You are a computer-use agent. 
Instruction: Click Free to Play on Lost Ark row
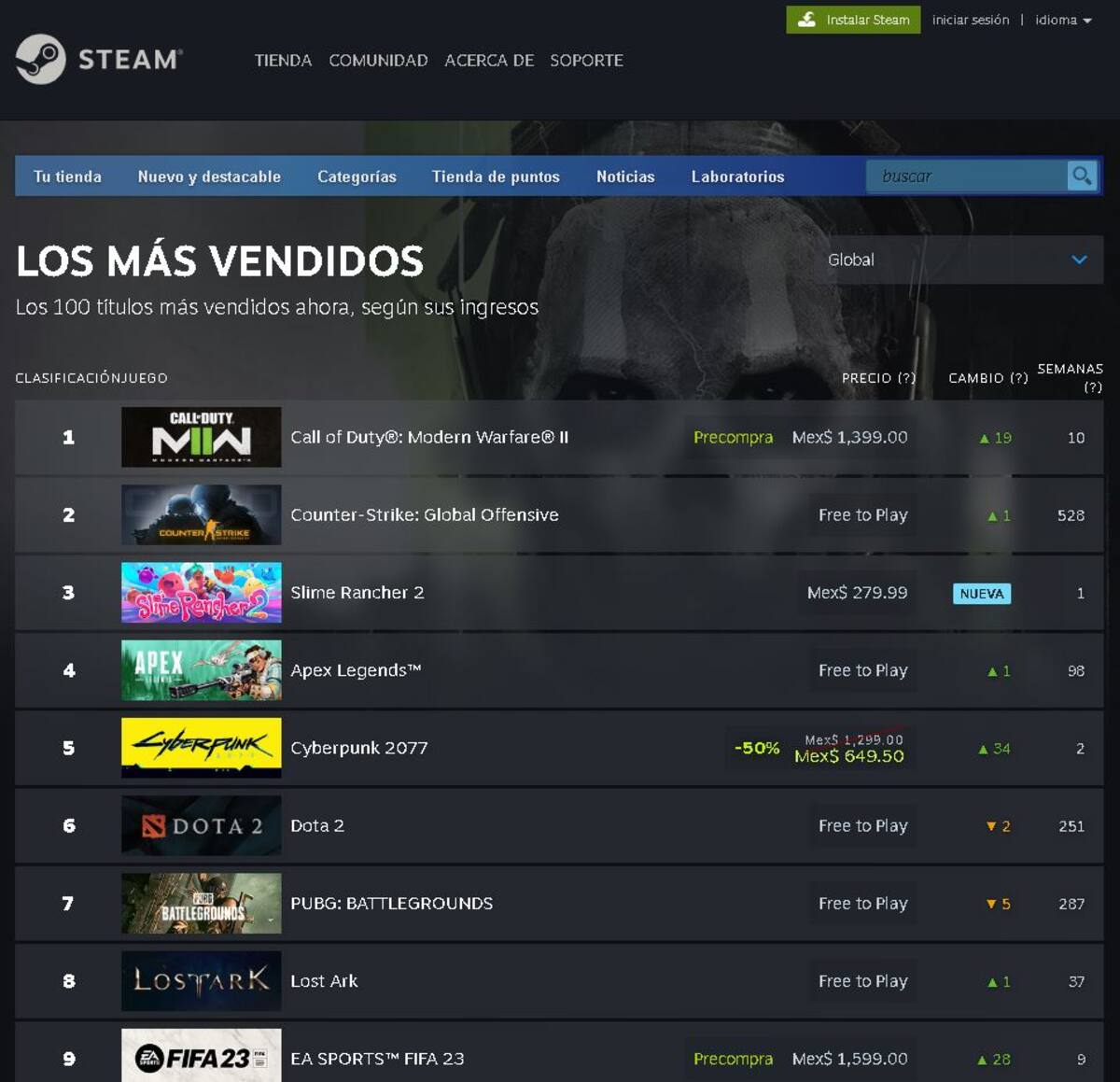tap(862, 980)
